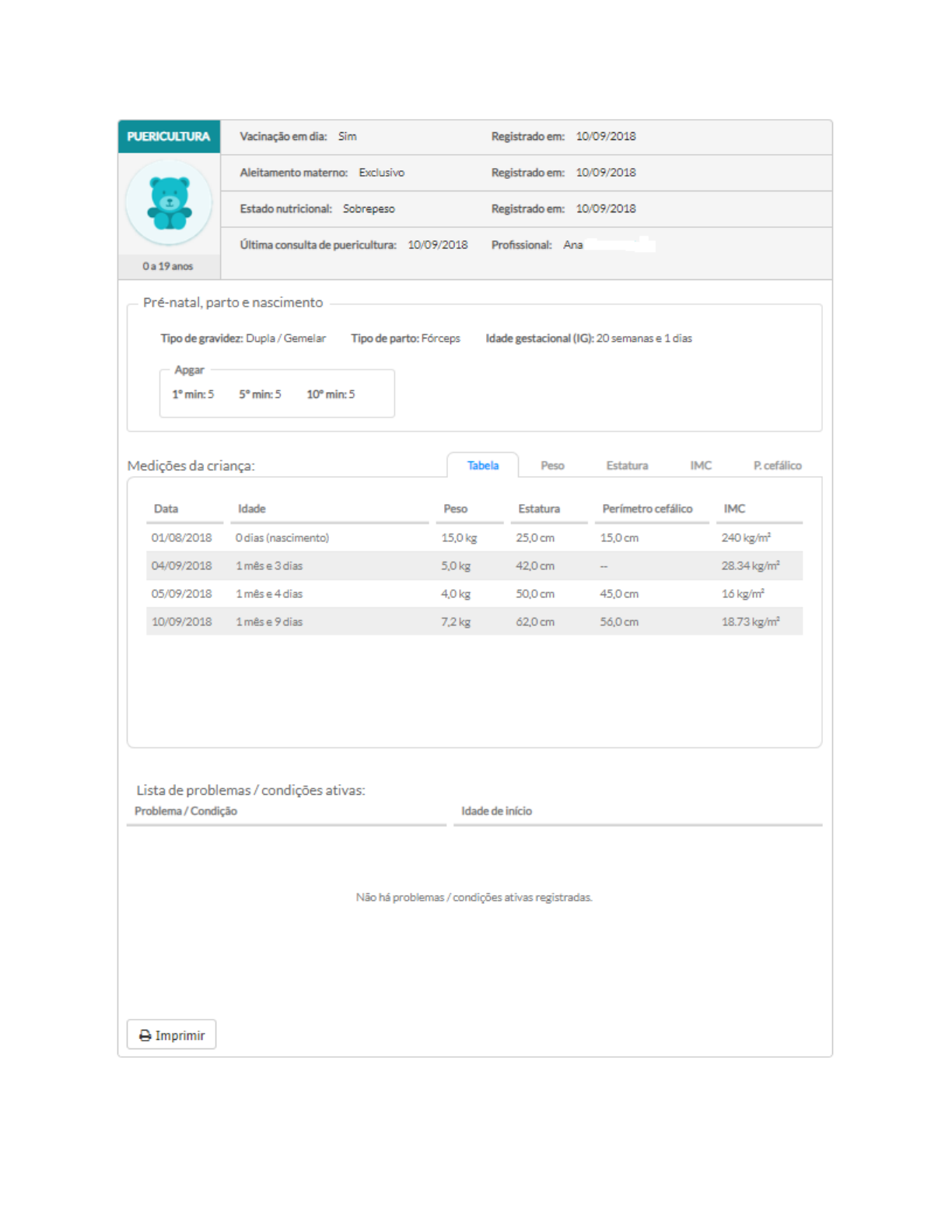Click 'Registrado em' date in Vacinação row
Screen dimensions: 952x1232
pyautogui.click(x=606, y=136)
